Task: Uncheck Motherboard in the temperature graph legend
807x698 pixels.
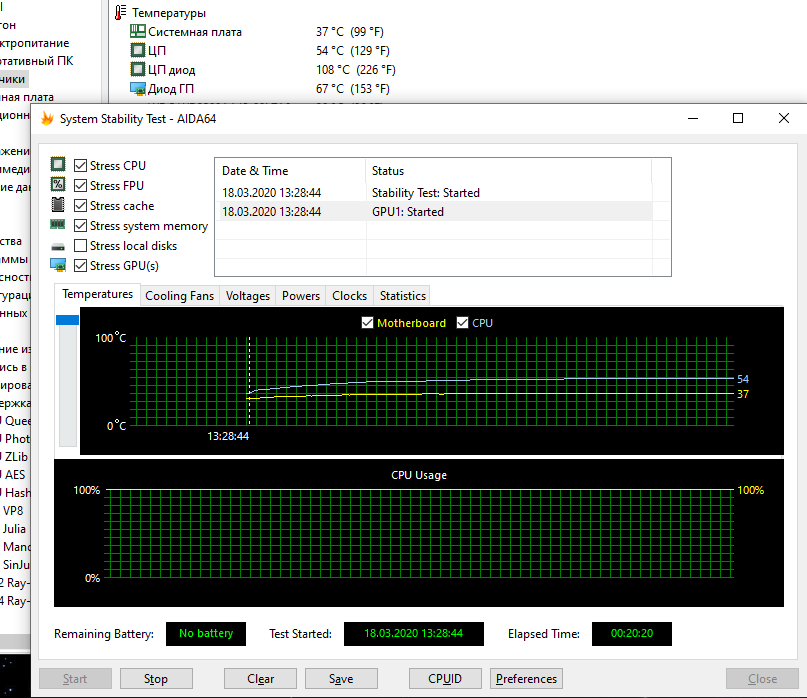Action: point(368,323)
